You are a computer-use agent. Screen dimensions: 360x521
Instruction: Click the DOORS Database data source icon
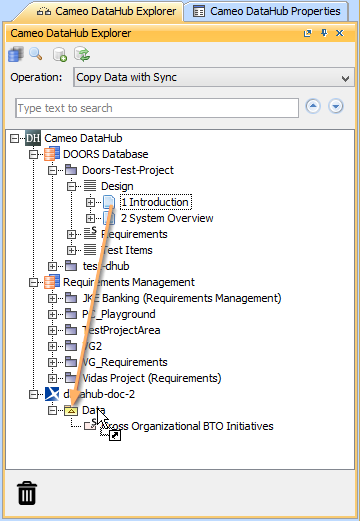[x=52, y=154]
